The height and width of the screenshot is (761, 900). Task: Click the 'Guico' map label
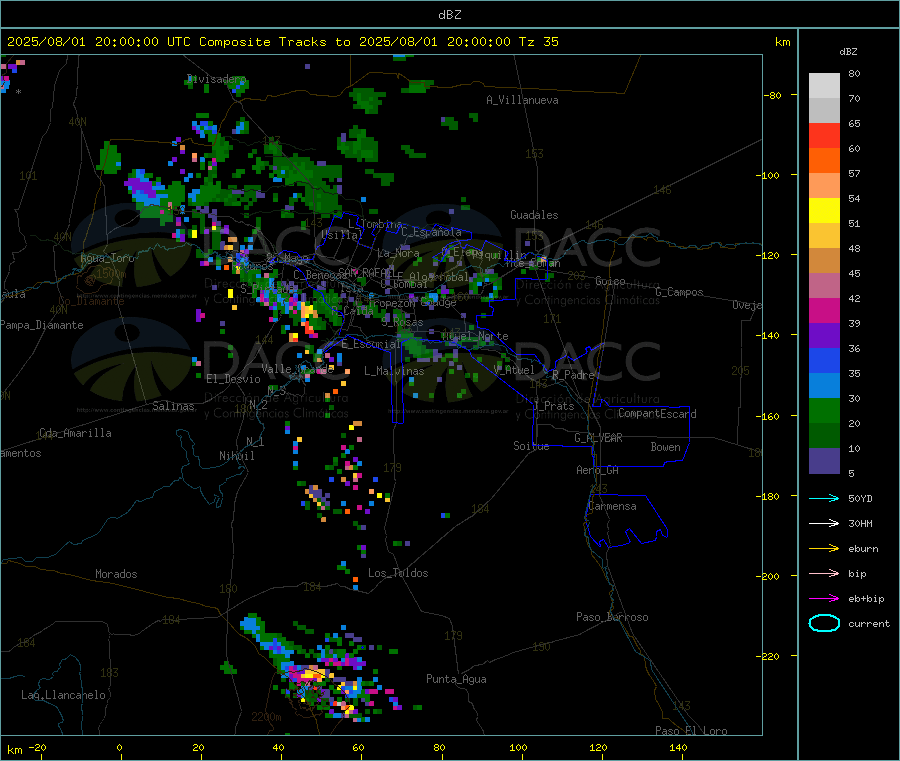coord(610,281)
